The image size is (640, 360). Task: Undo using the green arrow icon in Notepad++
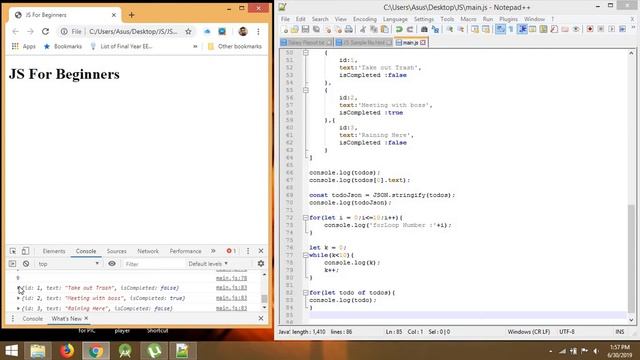point(399,29)
